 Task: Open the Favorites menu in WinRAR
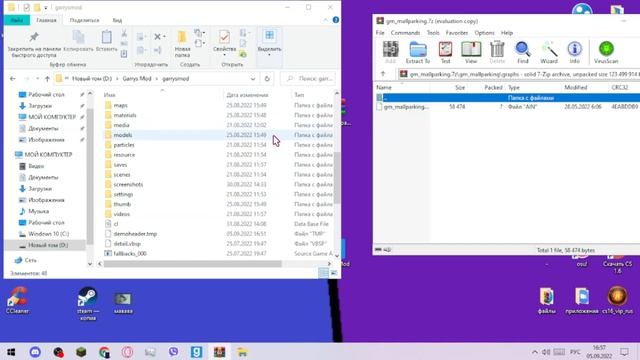tap(457, 33)
